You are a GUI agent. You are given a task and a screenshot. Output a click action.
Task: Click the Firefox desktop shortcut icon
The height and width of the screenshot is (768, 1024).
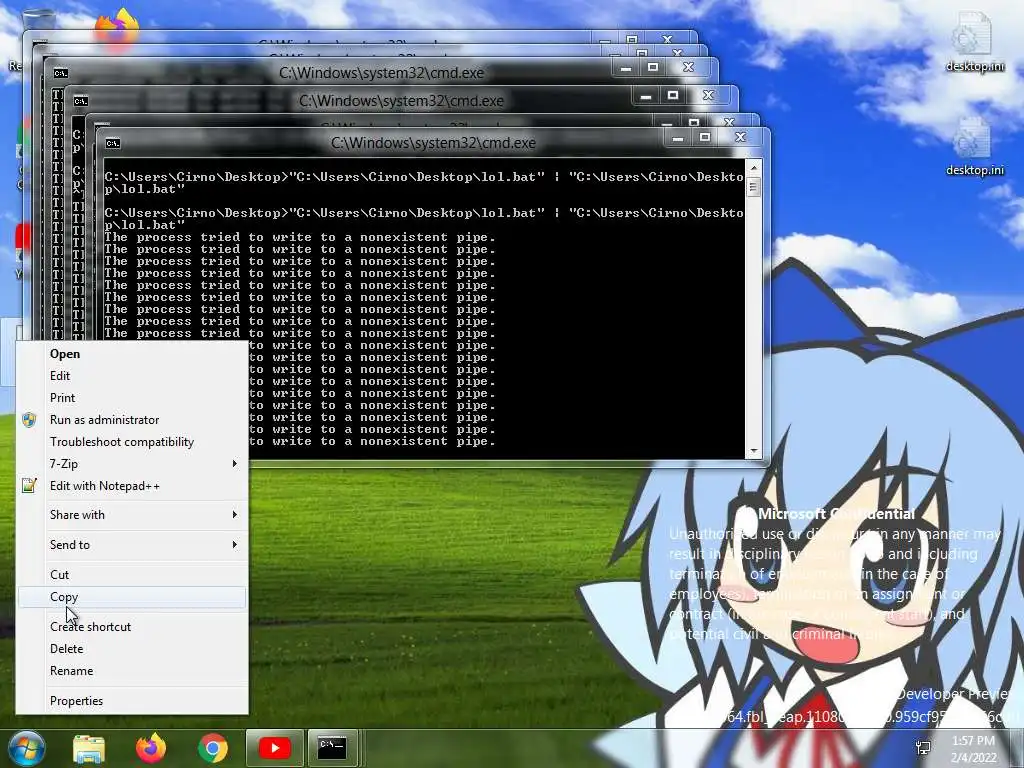[118, 27]
